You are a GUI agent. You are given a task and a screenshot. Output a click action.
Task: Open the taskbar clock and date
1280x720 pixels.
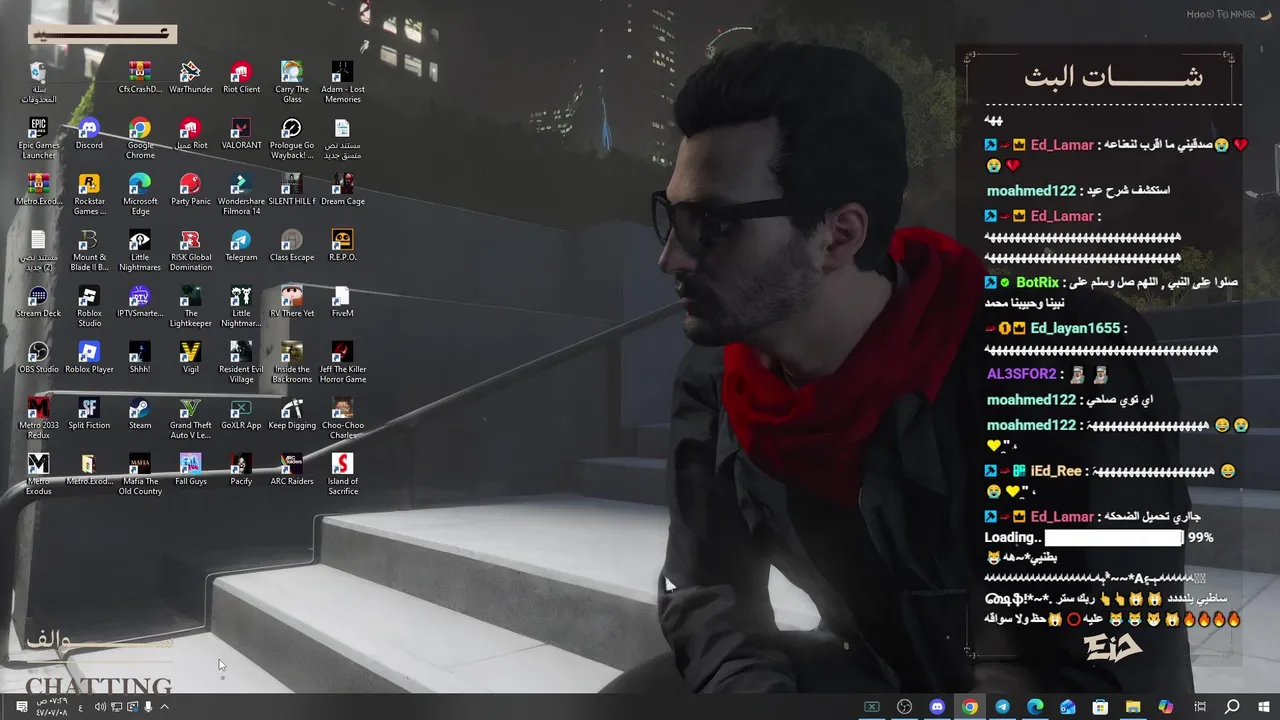[52, 707]
